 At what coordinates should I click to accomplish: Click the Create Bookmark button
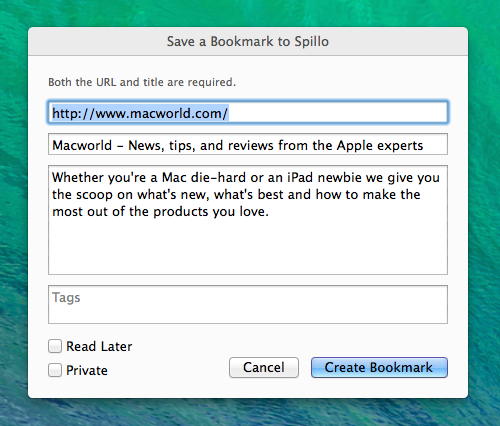[x=379, y=367]
